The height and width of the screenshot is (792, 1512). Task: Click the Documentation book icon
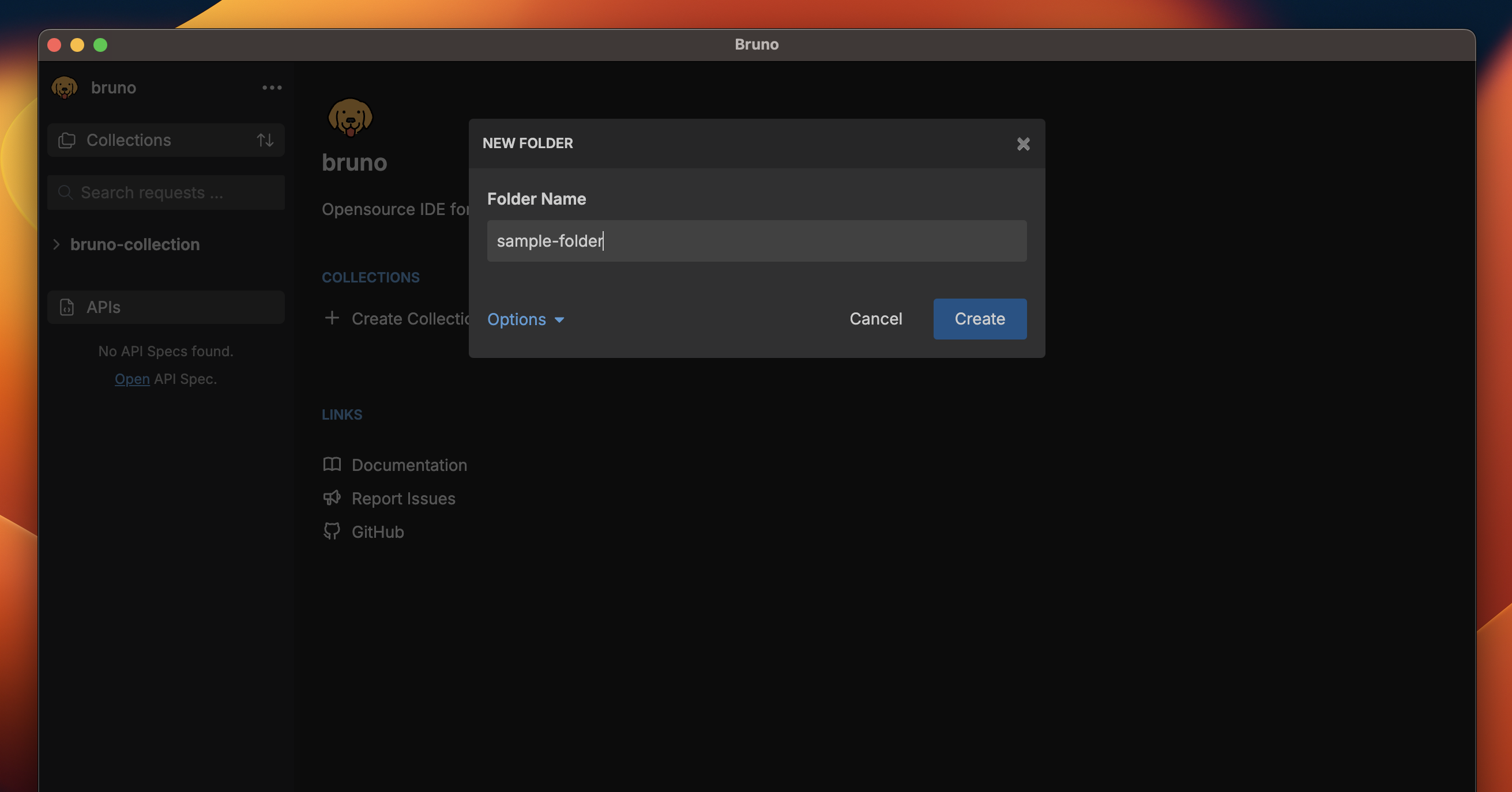click(332, 464)
